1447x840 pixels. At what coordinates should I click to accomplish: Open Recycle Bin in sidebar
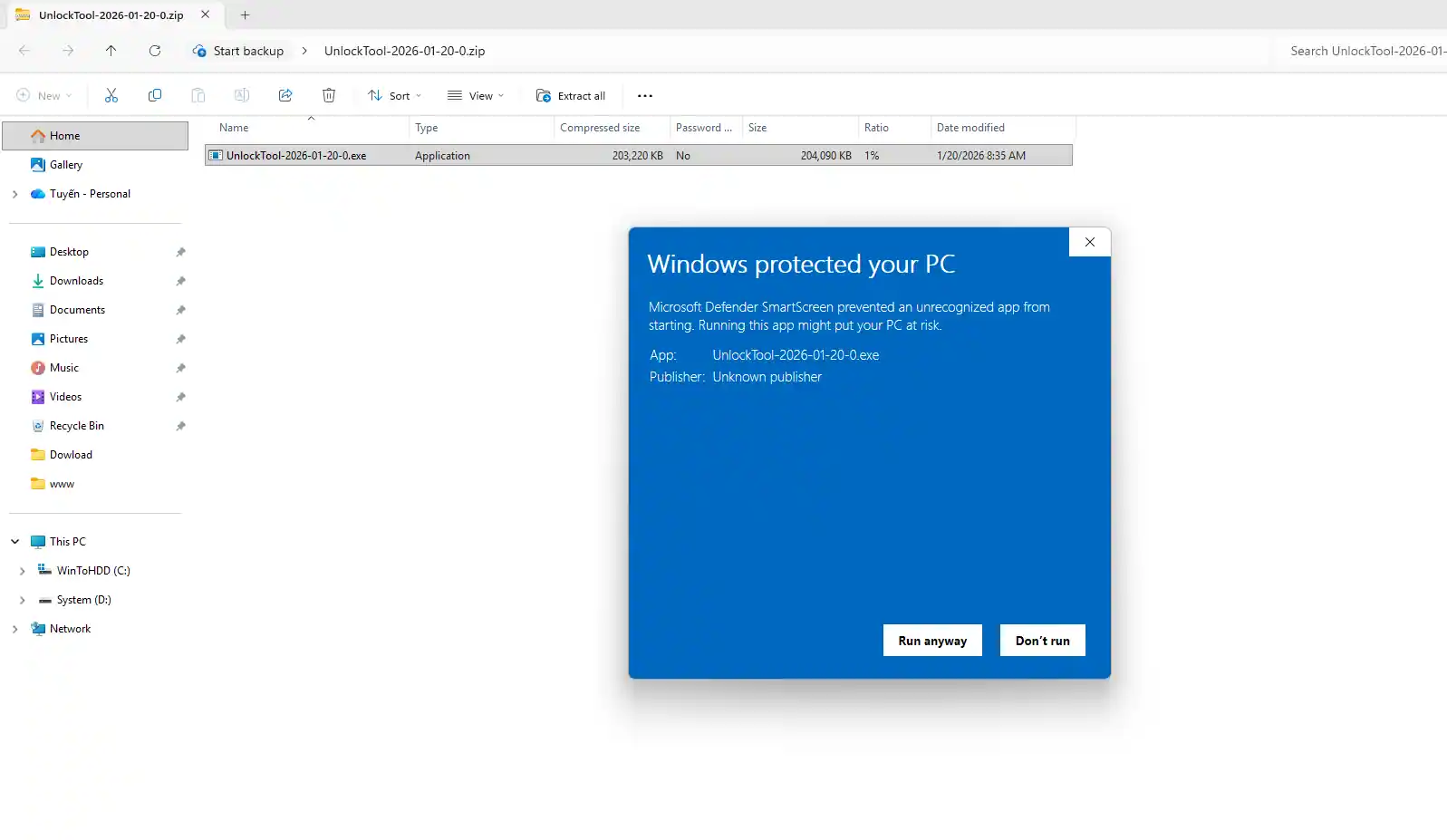coord(76,426)
